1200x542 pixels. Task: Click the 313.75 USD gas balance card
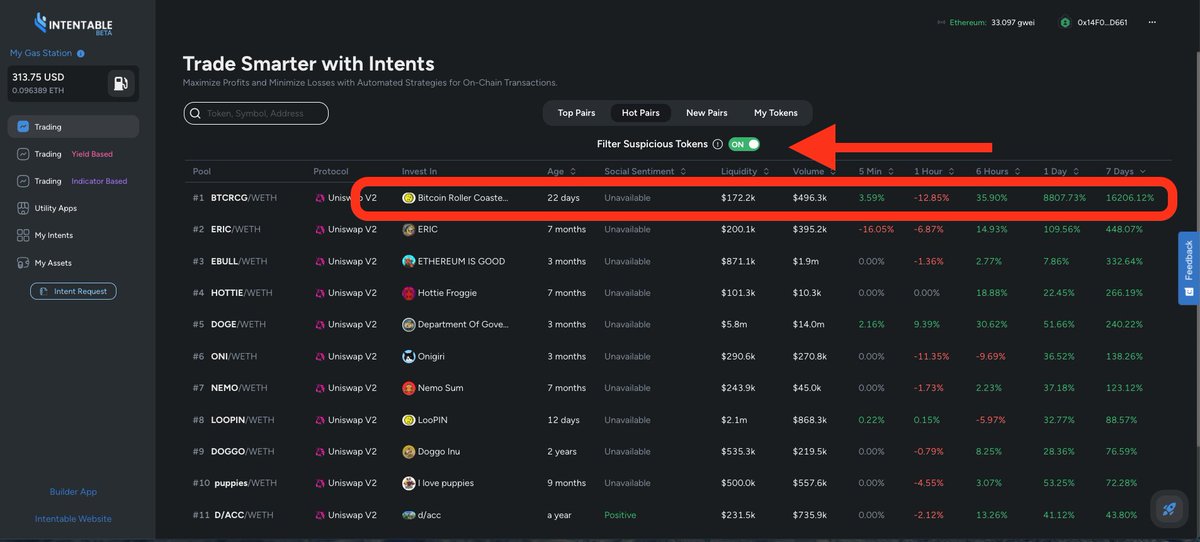73,83
